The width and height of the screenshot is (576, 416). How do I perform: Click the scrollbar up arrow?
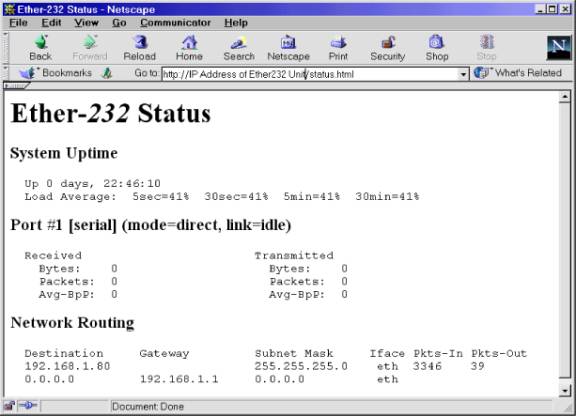(x=564, y=97)
